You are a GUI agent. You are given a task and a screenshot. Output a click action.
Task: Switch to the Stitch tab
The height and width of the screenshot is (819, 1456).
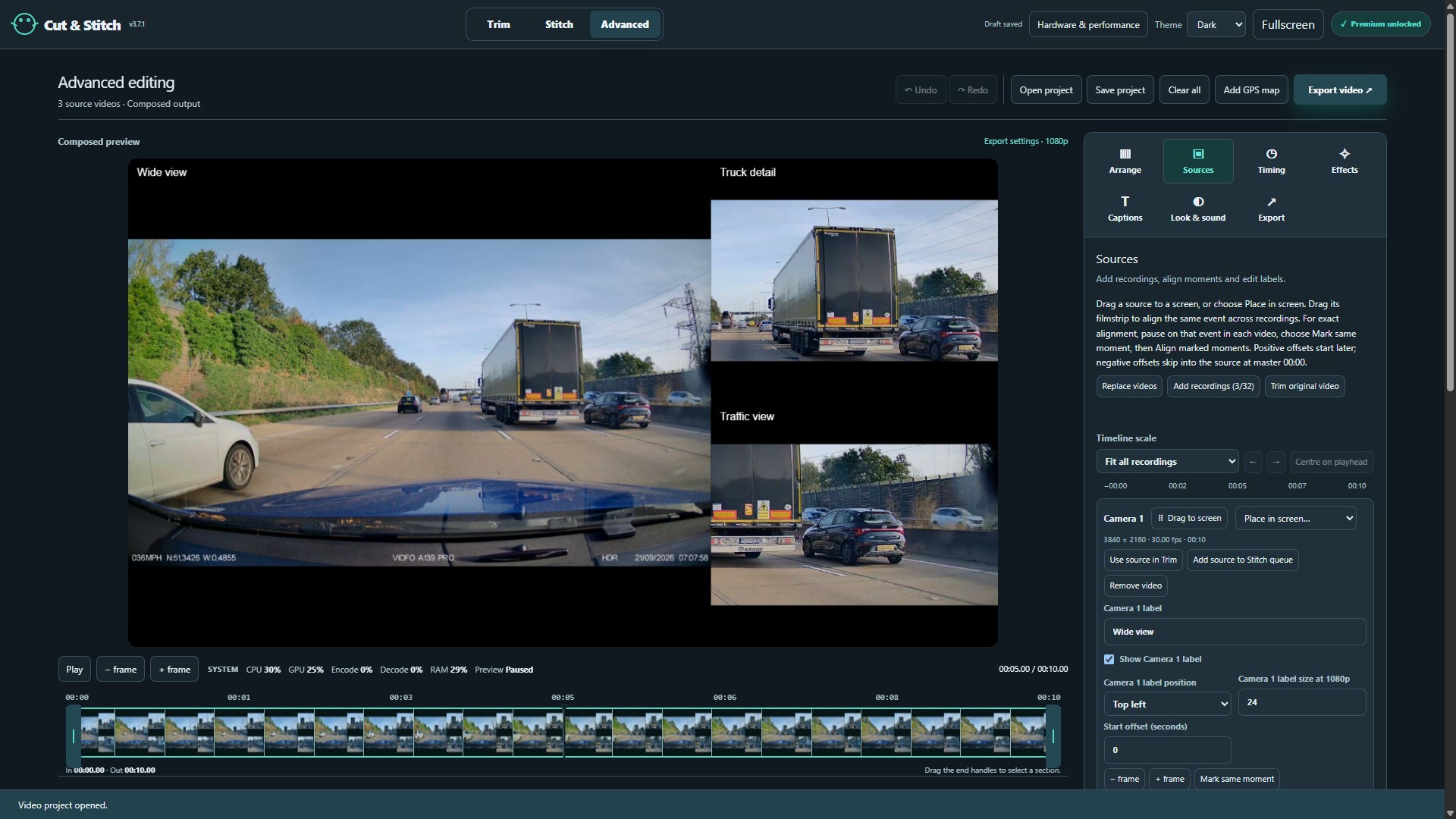pyautogui.click(x=559, y=24)
